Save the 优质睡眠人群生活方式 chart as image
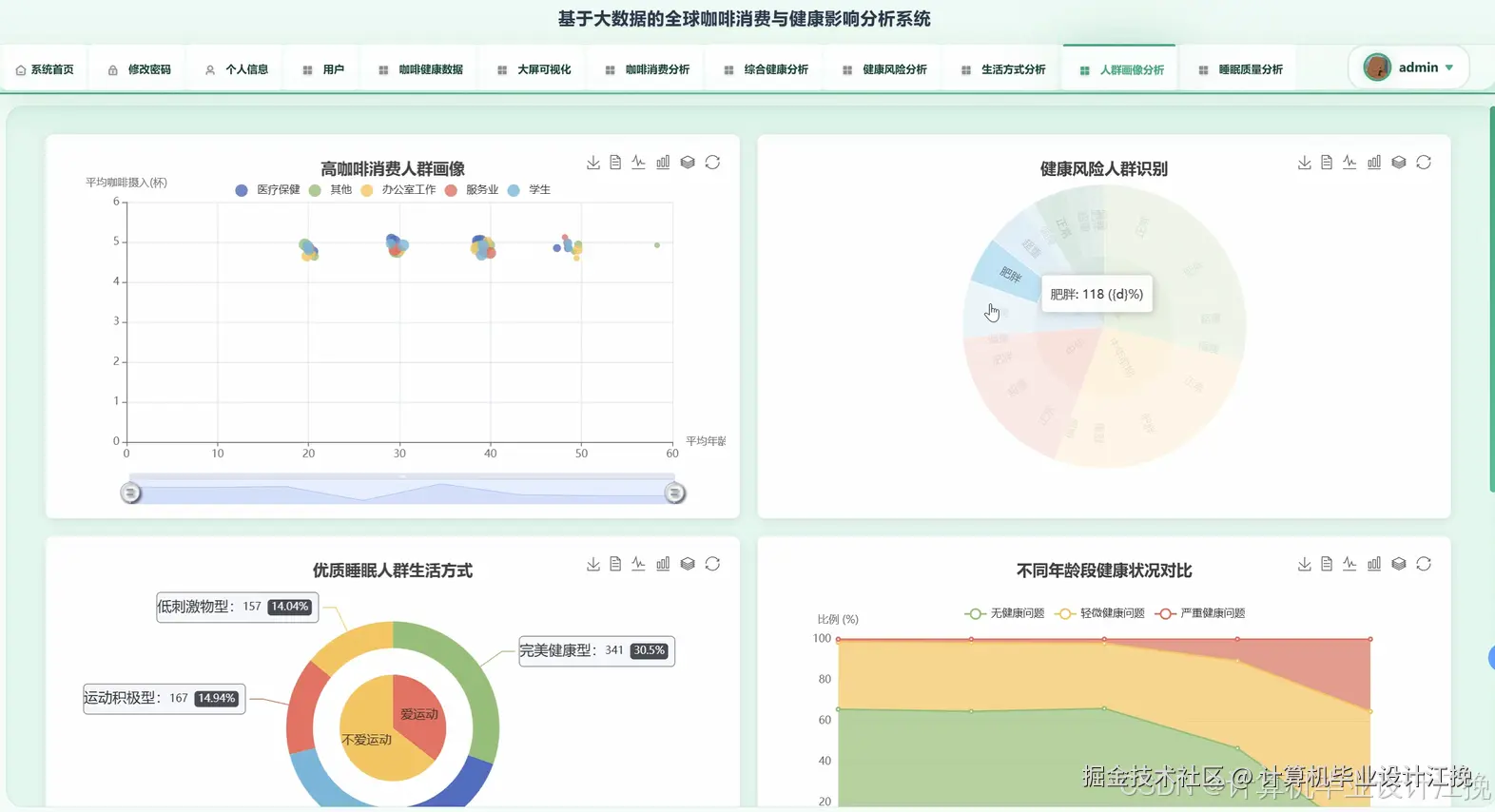Image resolution: width=1495 pixels, height=812 pixels. [x=592, y=564]
